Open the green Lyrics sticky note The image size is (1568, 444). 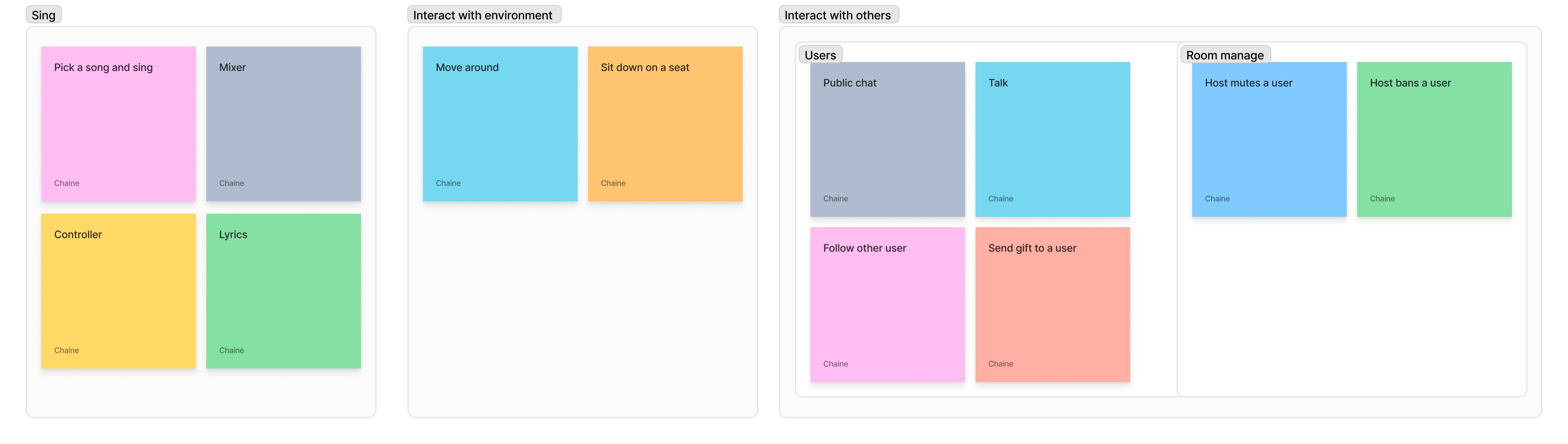(283, 290)
